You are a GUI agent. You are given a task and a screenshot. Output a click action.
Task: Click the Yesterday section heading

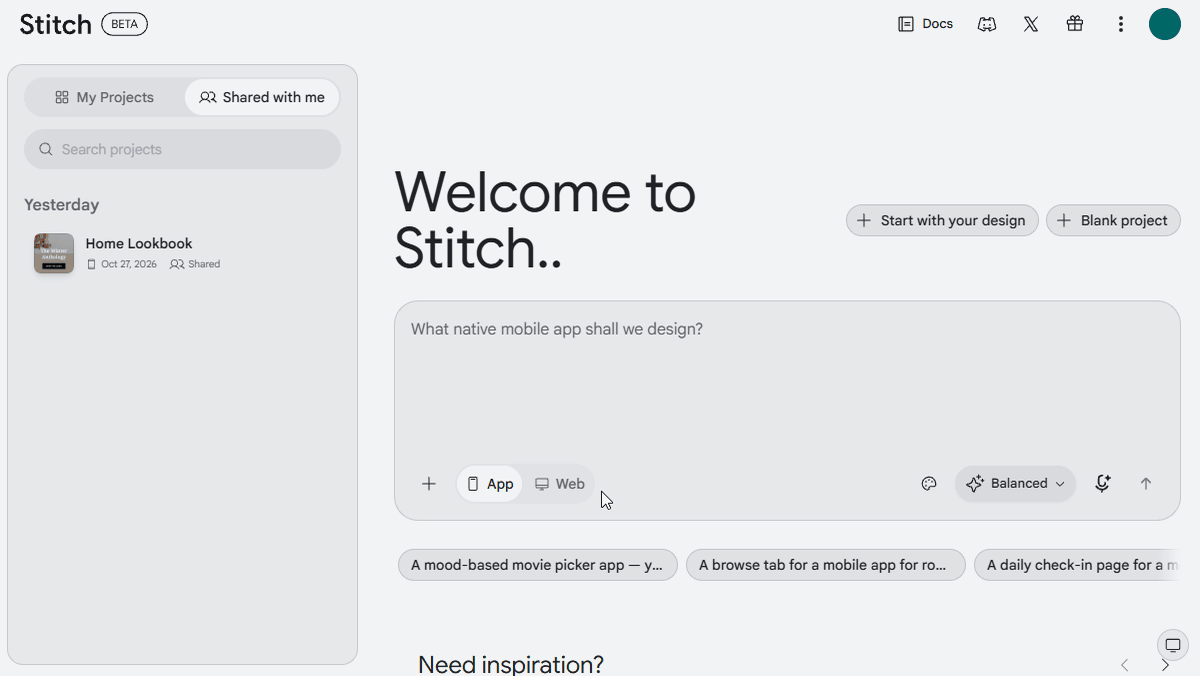62,205
